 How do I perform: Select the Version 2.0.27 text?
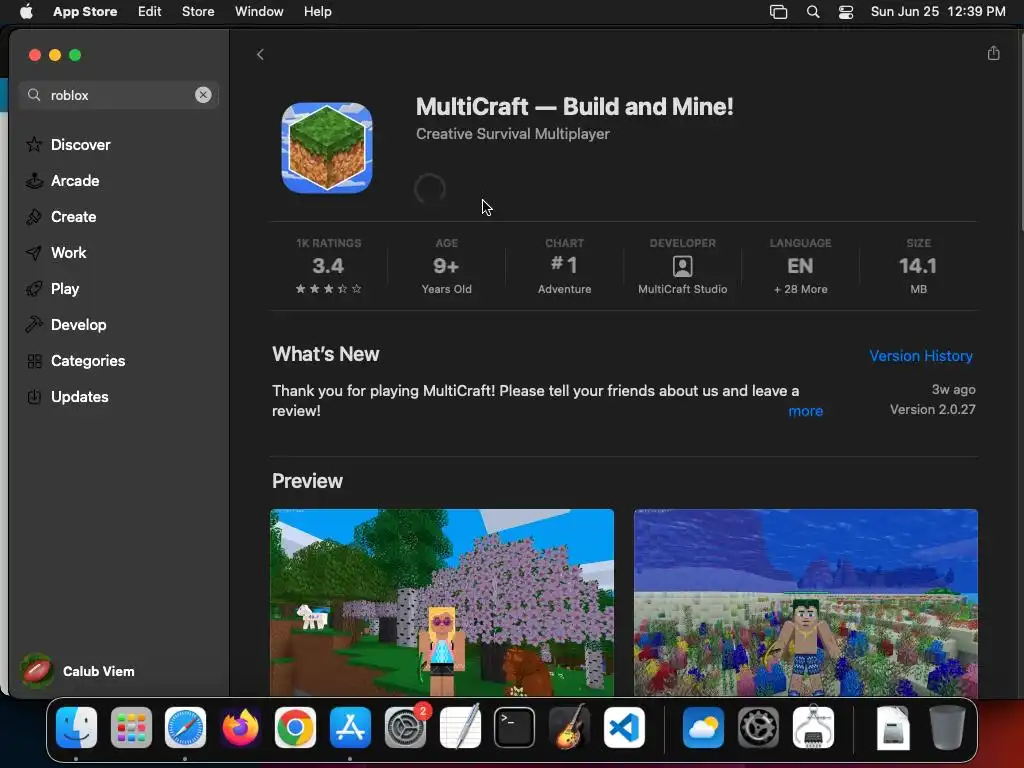(933, 409)
